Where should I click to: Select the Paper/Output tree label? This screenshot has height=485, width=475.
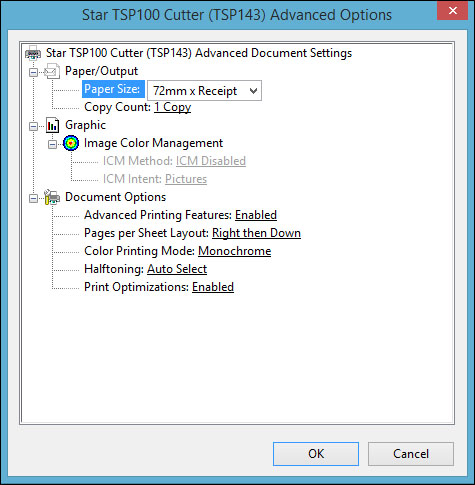(x=101, y=71)
